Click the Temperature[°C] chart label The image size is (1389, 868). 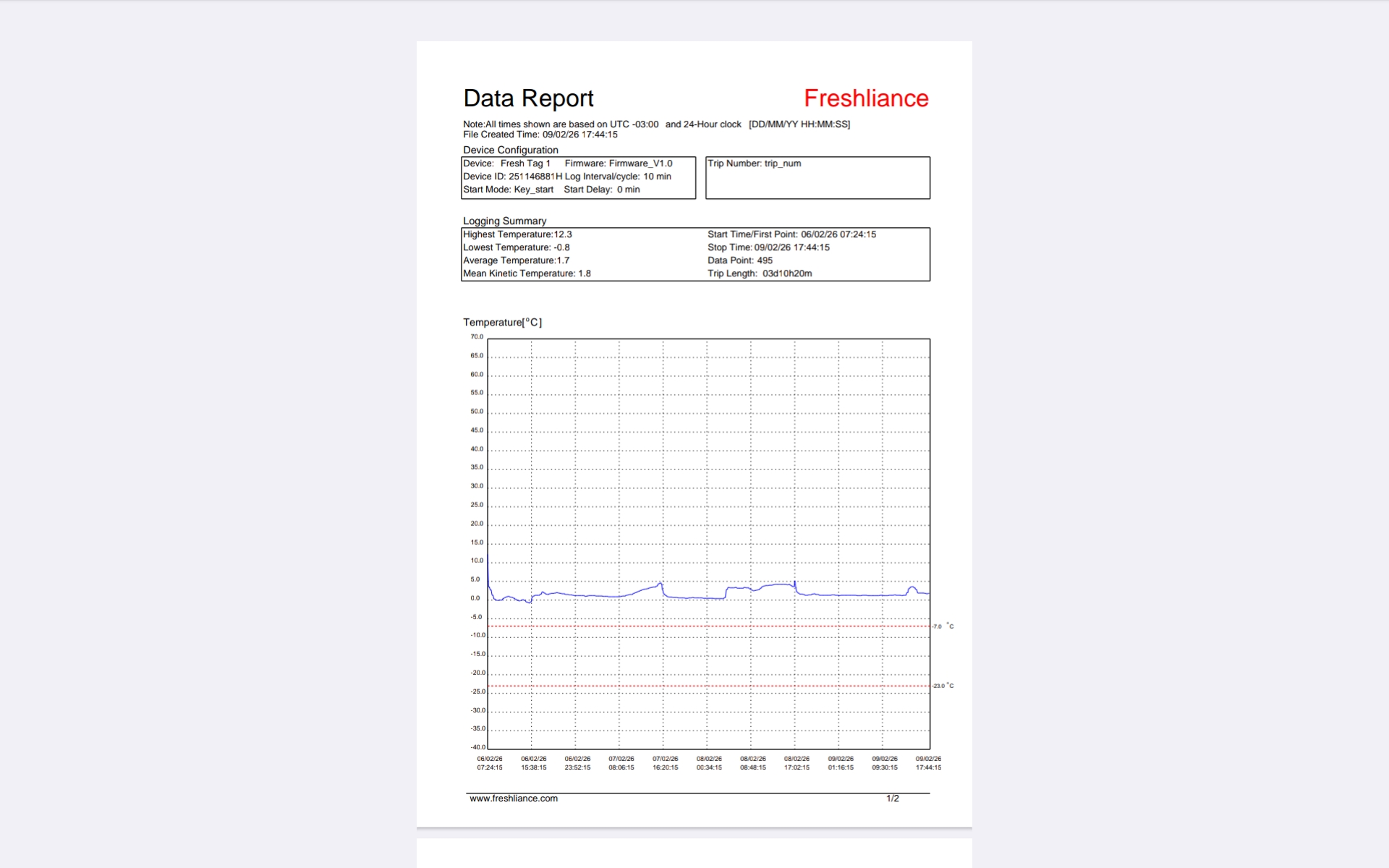[502, 322]
